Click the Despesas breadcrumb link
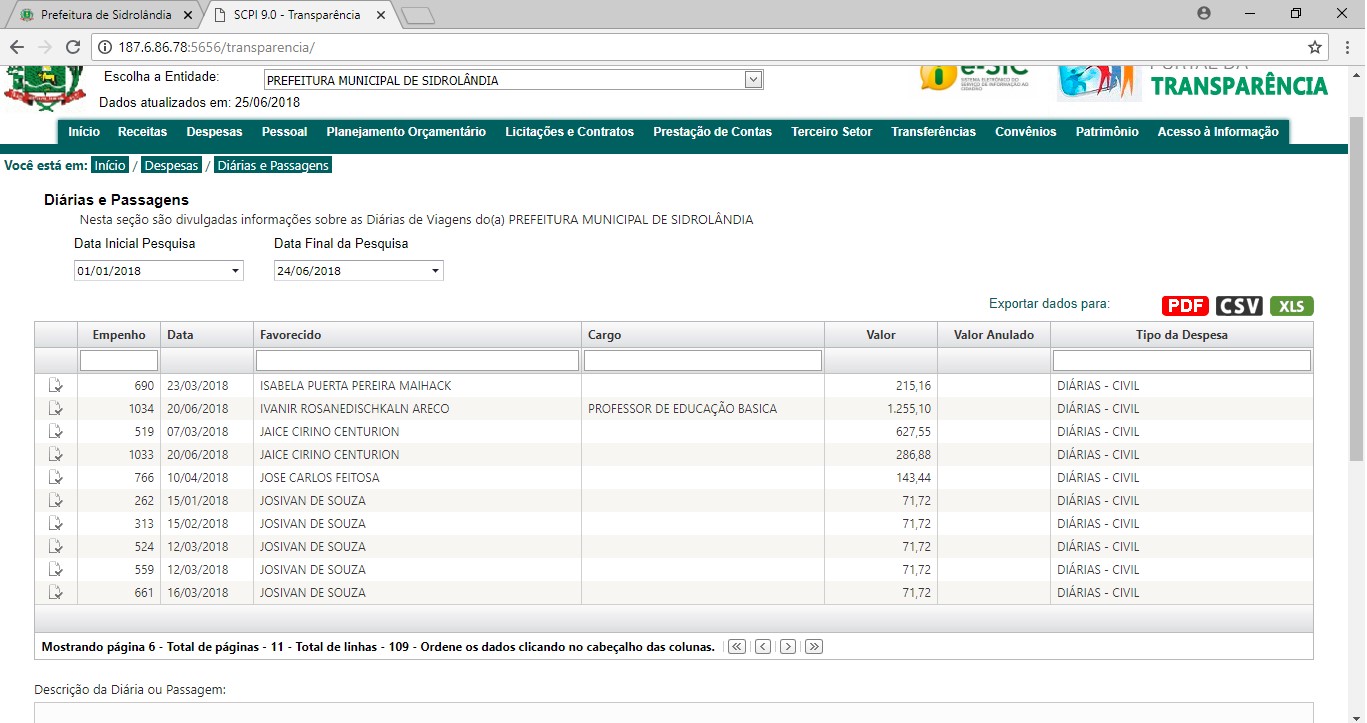This screenshot has height=723, width=1367. click(171, 165)
